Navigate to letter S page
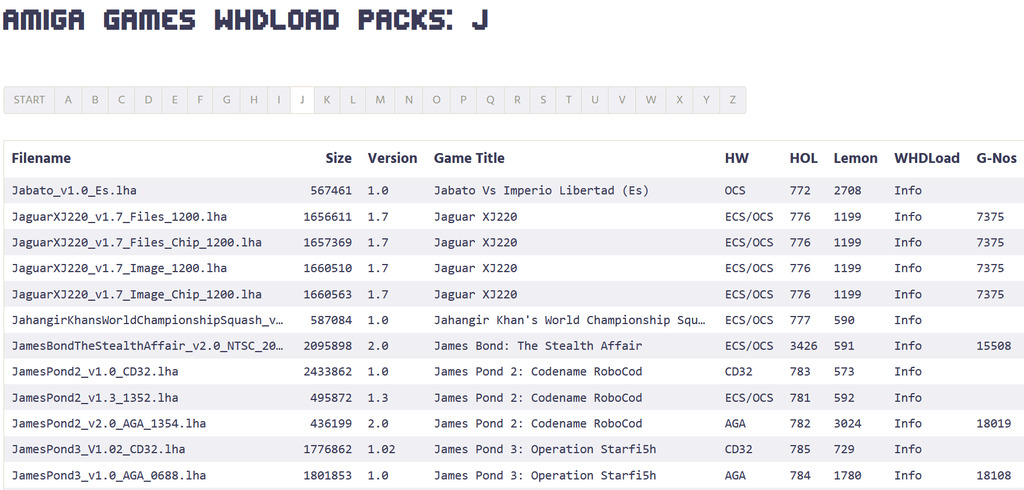 click(543, 100)
